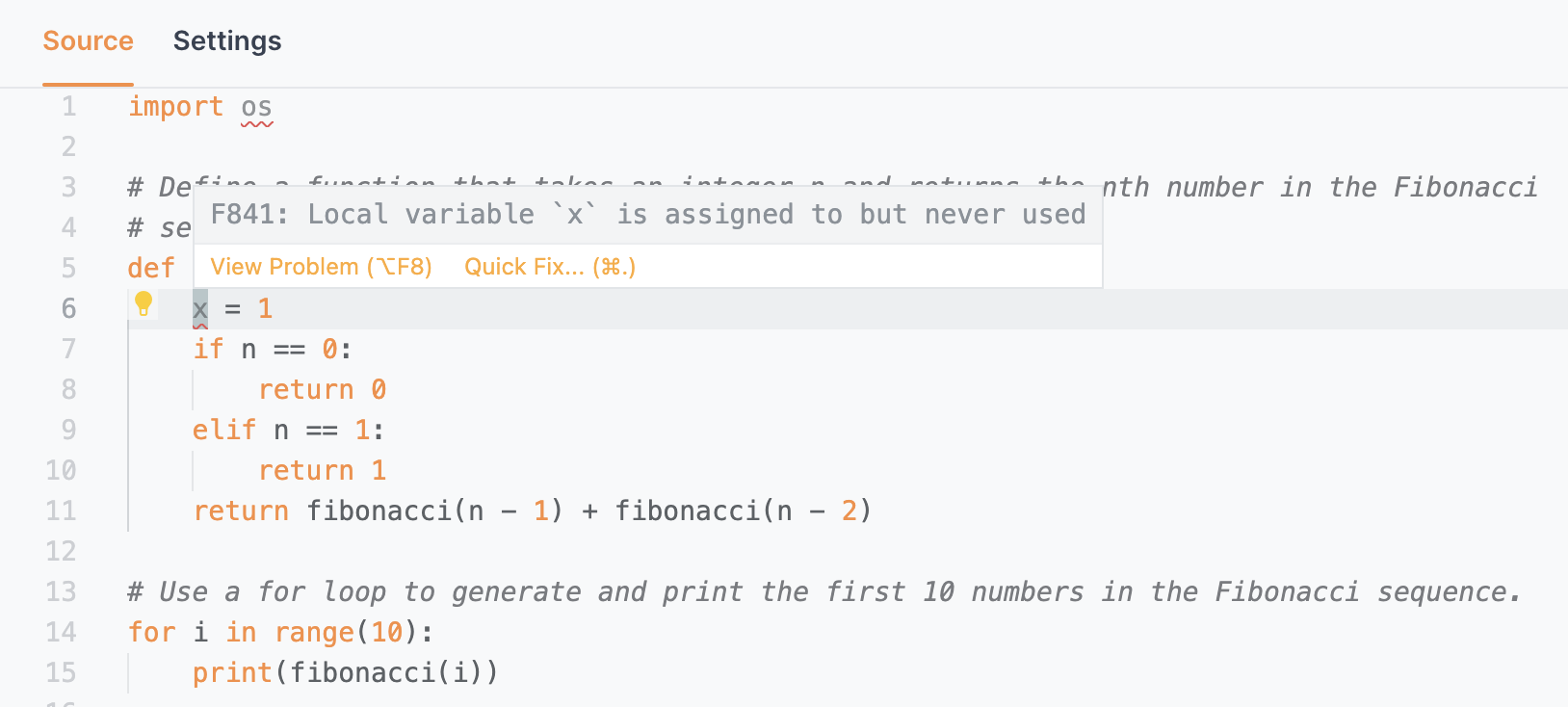Image resolution: width=1568 pixels, height=707 pixels.
Task: Click the recursive fibonacci(n - 2) call
Action: pyautogui.click(x=744, y=511)
